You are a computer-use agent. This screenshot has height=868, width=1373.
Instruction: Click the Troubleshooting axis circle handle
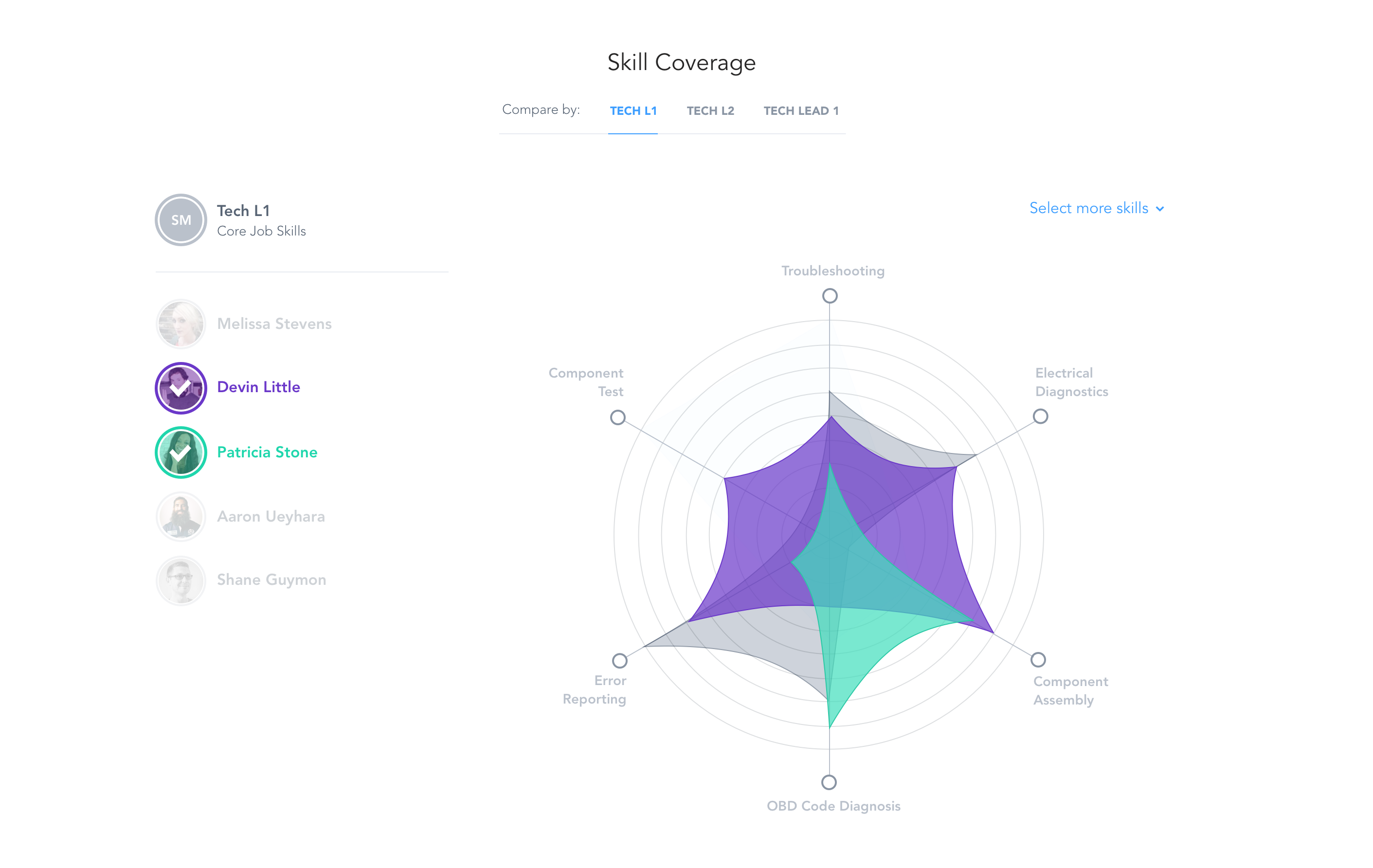830,296
